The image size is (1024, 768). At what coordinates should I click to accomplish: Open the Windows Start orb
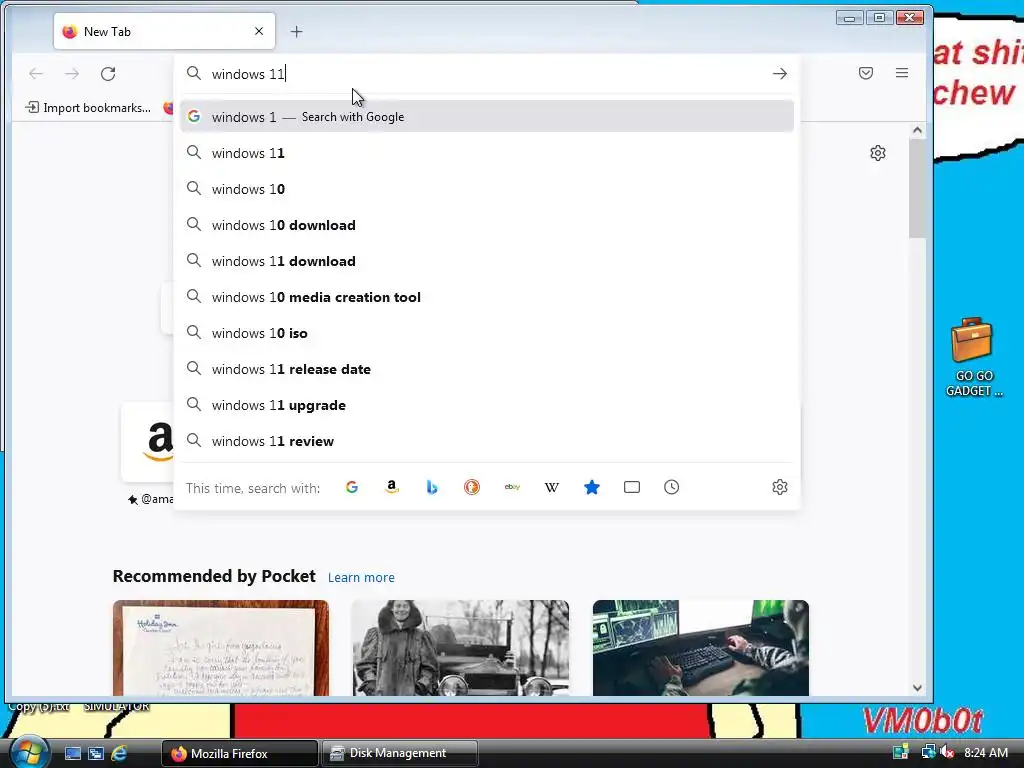[29, 752]
